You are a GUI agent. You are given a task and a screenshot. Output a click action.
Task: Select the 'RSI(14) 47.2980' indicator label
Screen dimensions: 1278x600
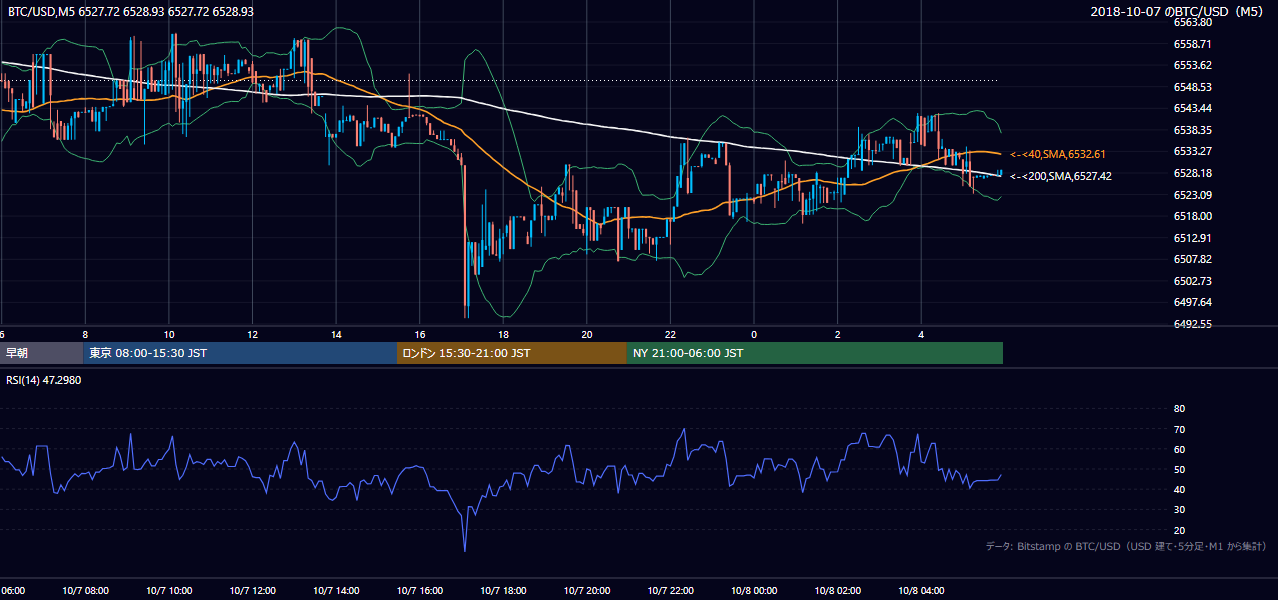[44, 381]
